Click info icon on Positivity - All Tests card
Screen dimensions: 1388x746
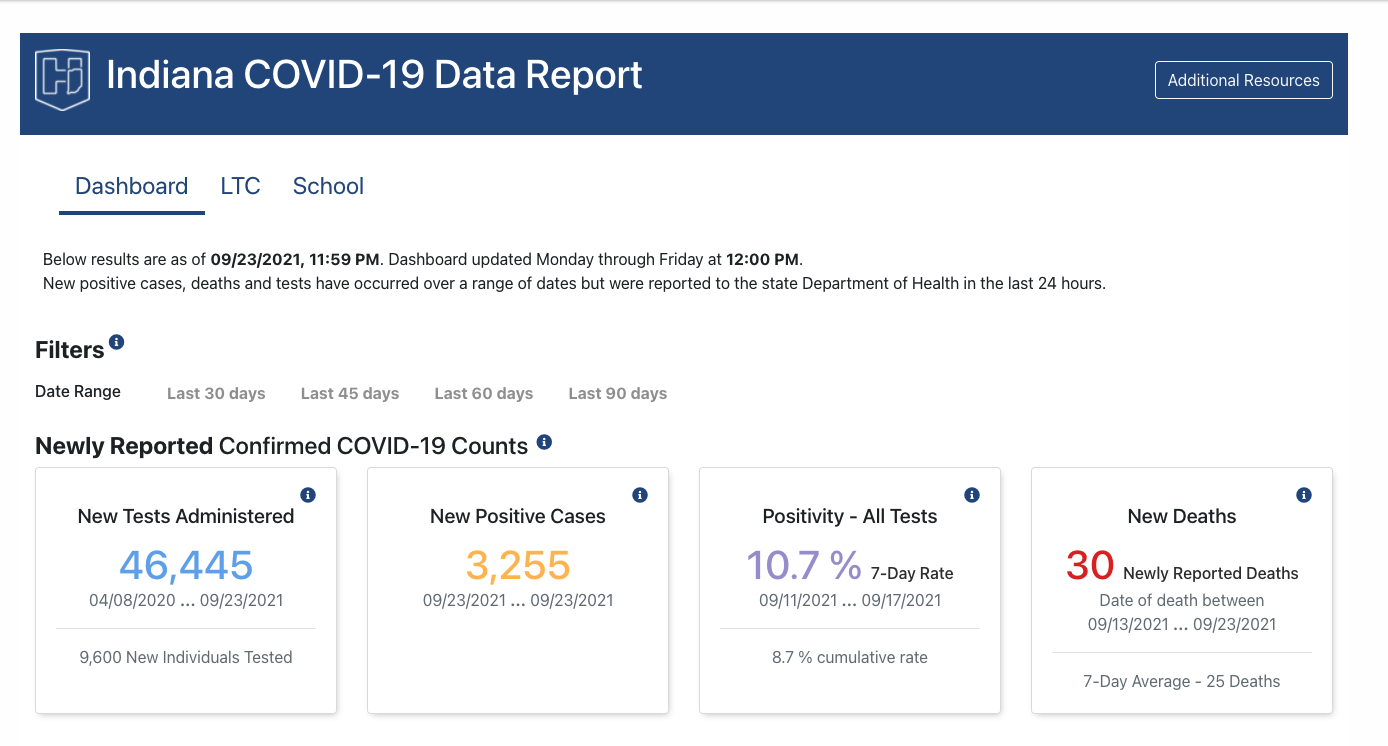pos(972,495)
